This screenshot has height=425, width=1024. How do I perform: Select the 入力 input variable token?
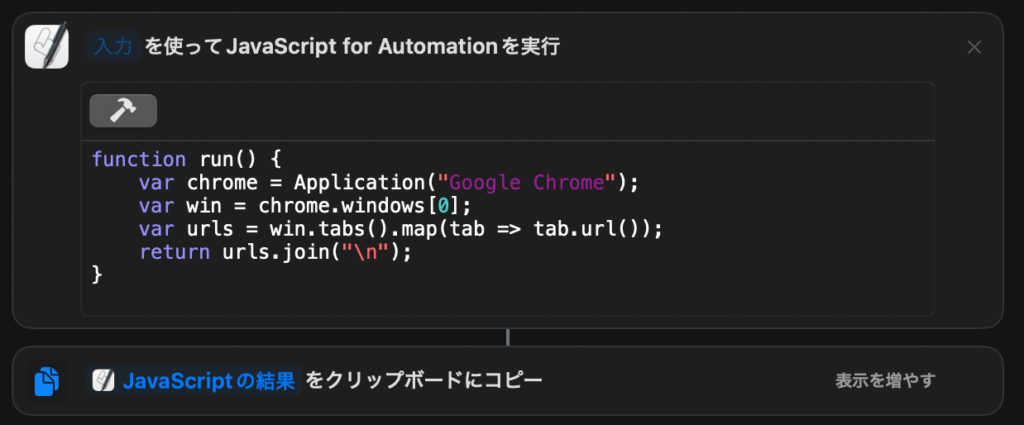point(112,47)
